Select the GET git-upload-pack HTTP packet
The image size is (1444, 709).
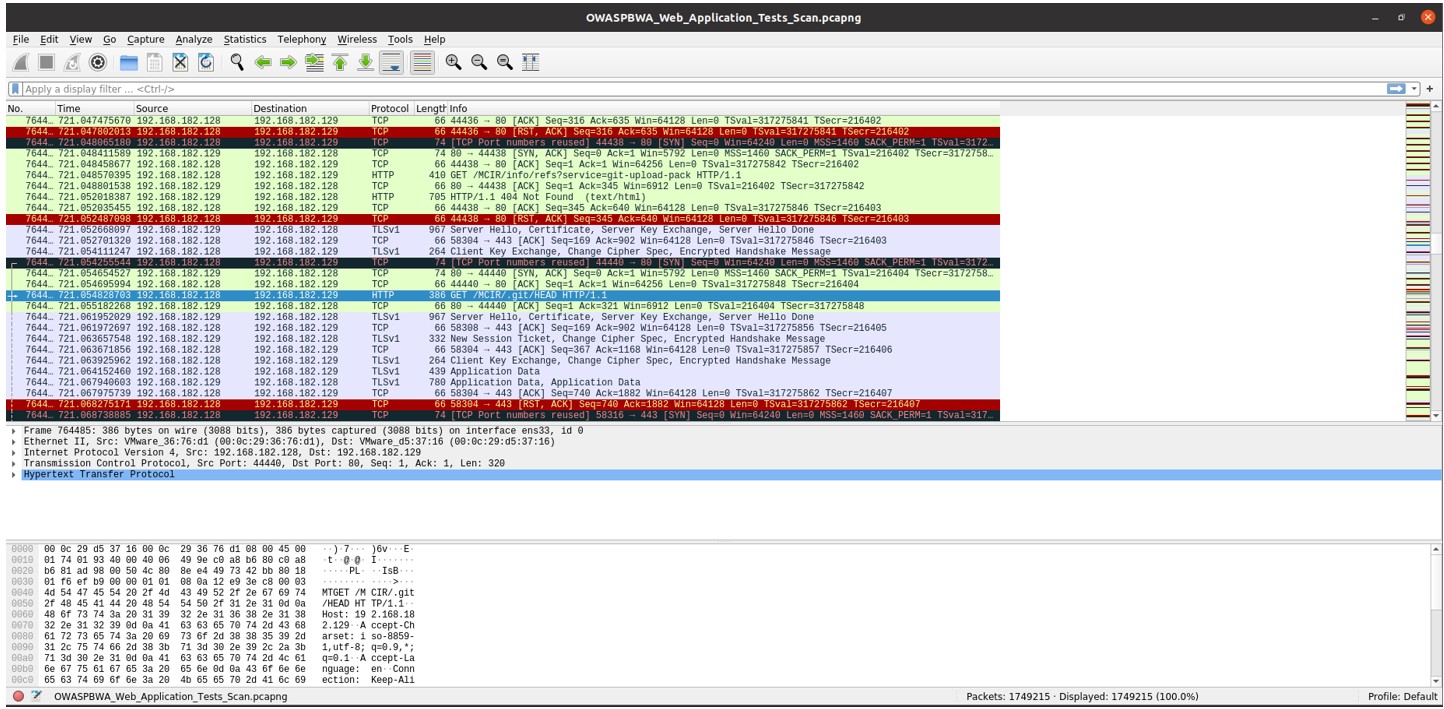click(503, 175)
